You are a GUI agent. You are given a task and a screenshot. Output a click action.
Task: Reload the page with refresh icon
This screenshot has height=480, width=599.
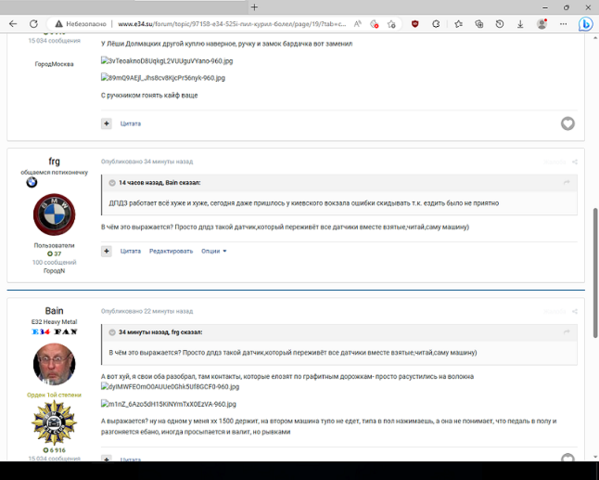click(x=34, y=24)
